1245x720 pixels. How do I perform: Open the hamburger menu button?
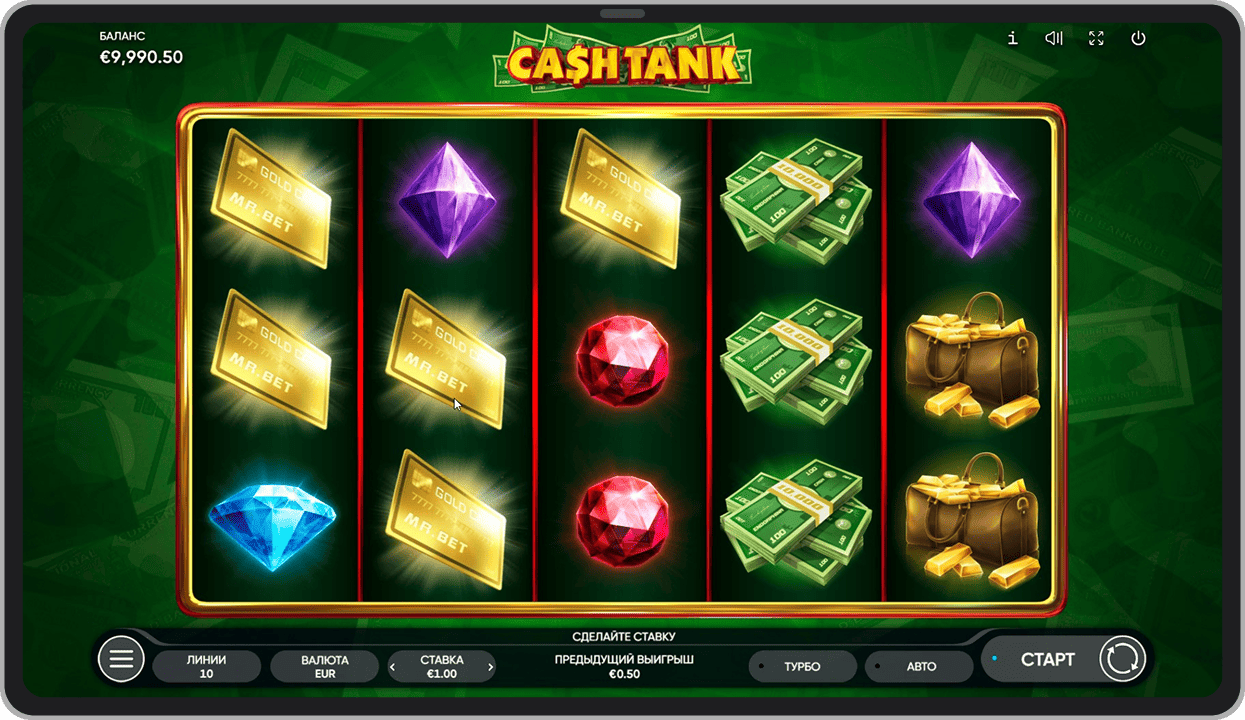click(122, 659)
